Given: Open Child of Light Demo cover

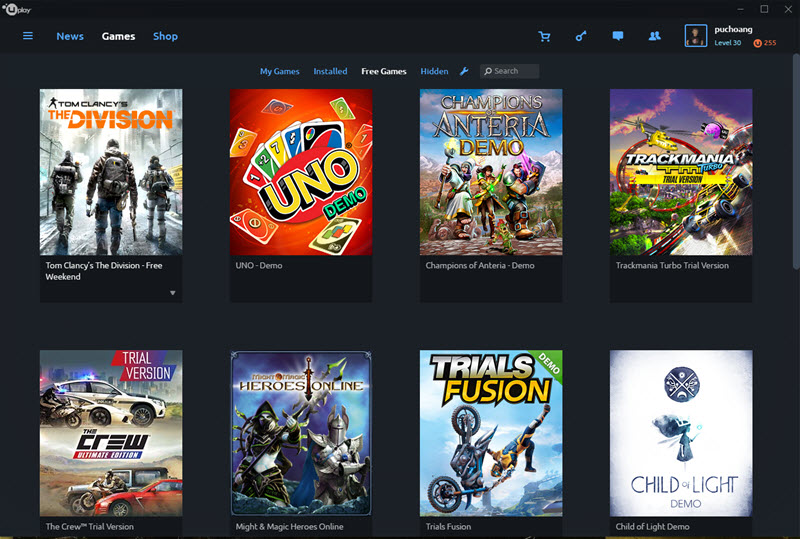Looking at the screenshot, I should [x=681, y=433].
